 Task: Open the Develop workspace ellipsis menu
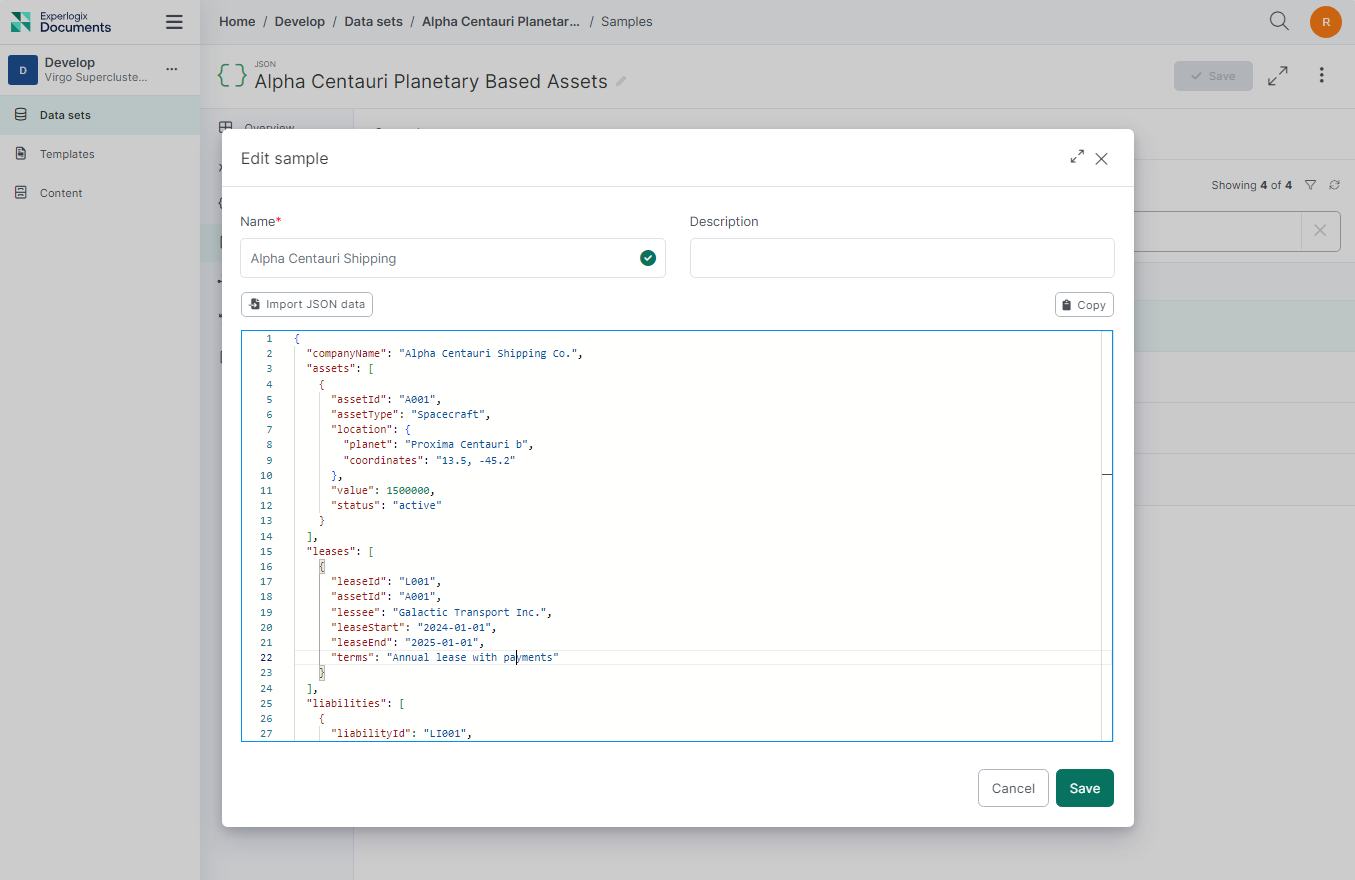[172, 69]
